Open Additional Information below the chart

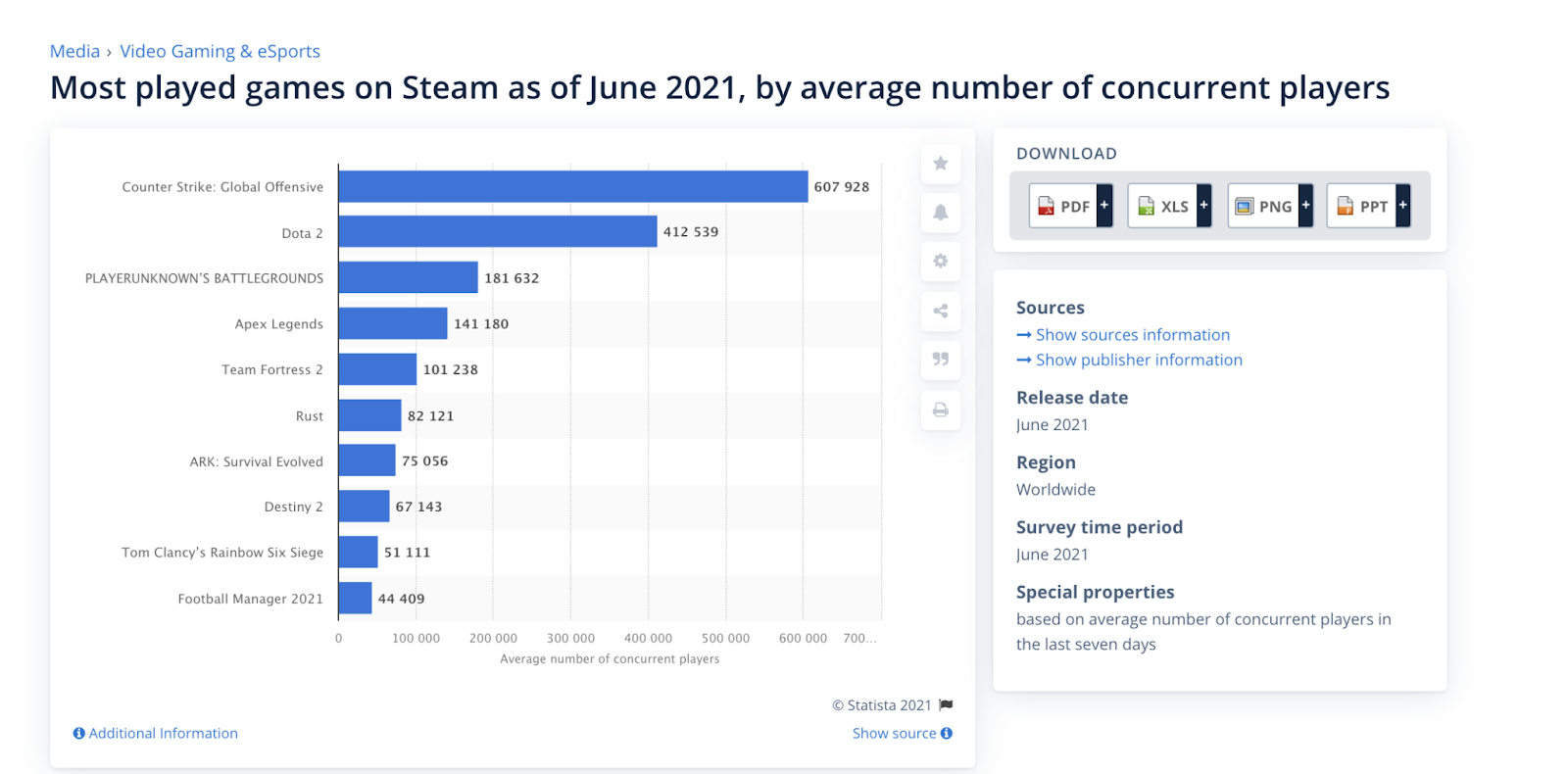156,733
